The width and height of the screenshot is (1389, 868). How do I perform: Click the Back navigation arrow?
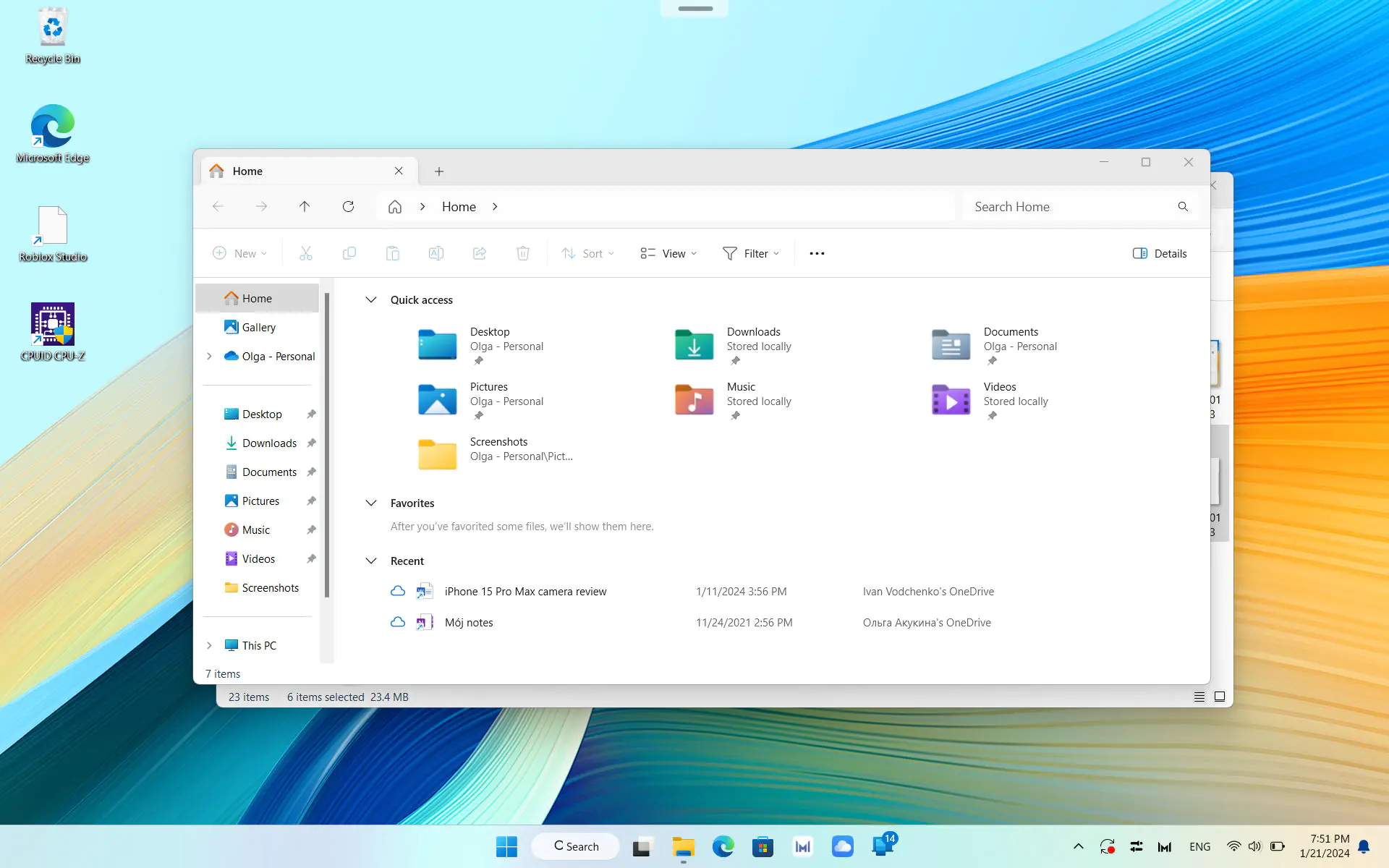[x=218, y=207]
